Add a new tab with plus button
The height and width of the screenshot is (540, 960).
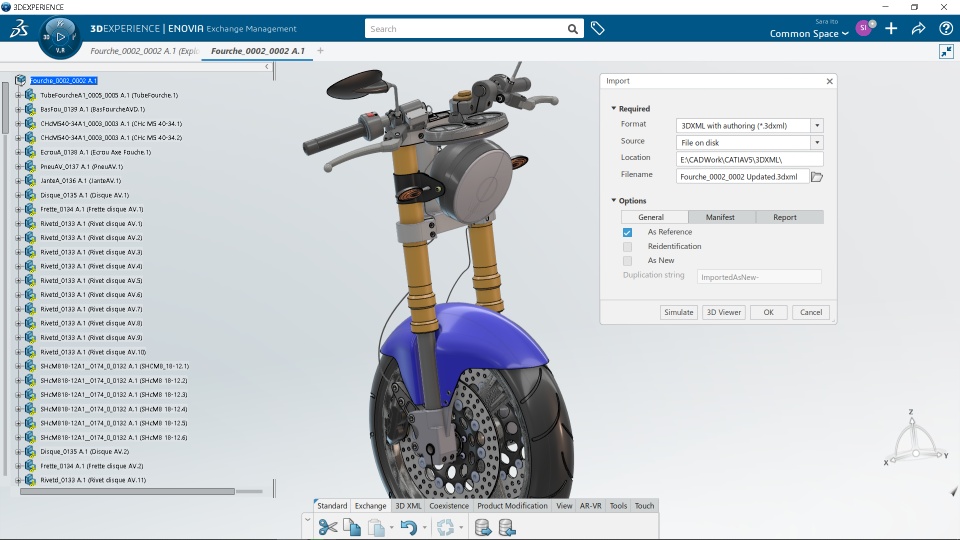(x=320, y=51)
